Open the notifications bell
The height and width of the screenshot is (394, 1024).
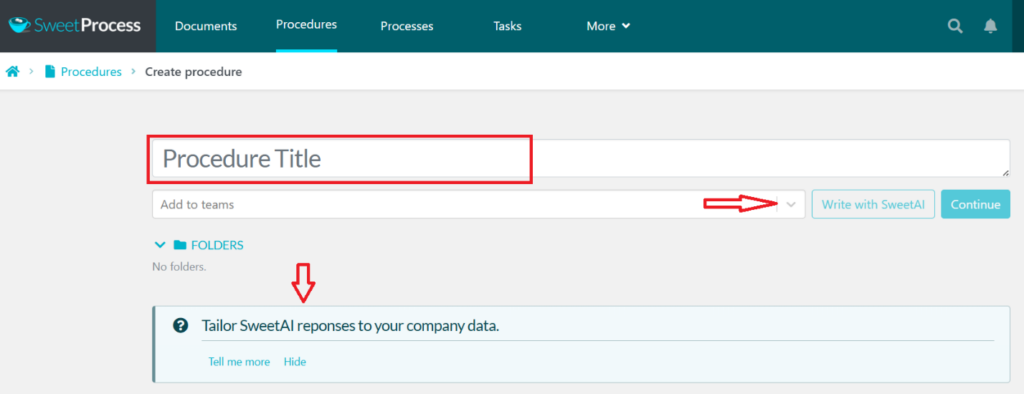991,26
